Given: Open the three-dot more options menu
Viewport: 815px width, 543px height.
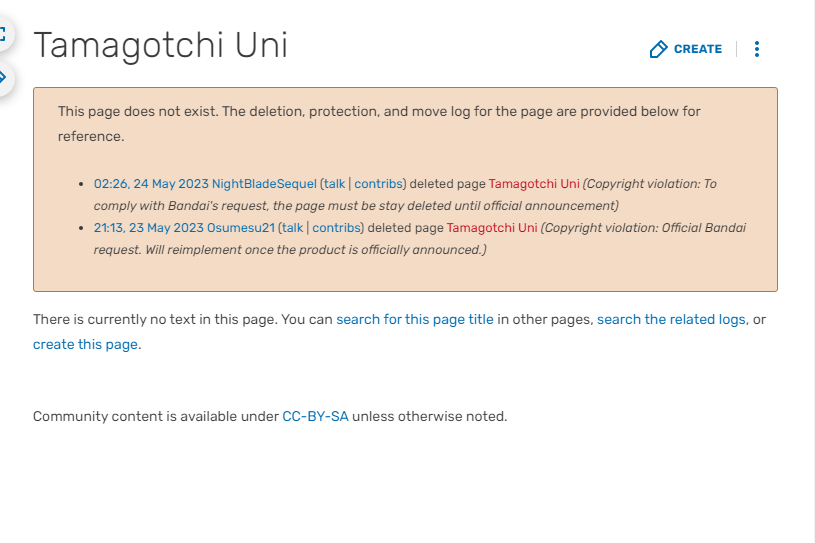Looking at the screenshot, I should [x=757, y=49].
